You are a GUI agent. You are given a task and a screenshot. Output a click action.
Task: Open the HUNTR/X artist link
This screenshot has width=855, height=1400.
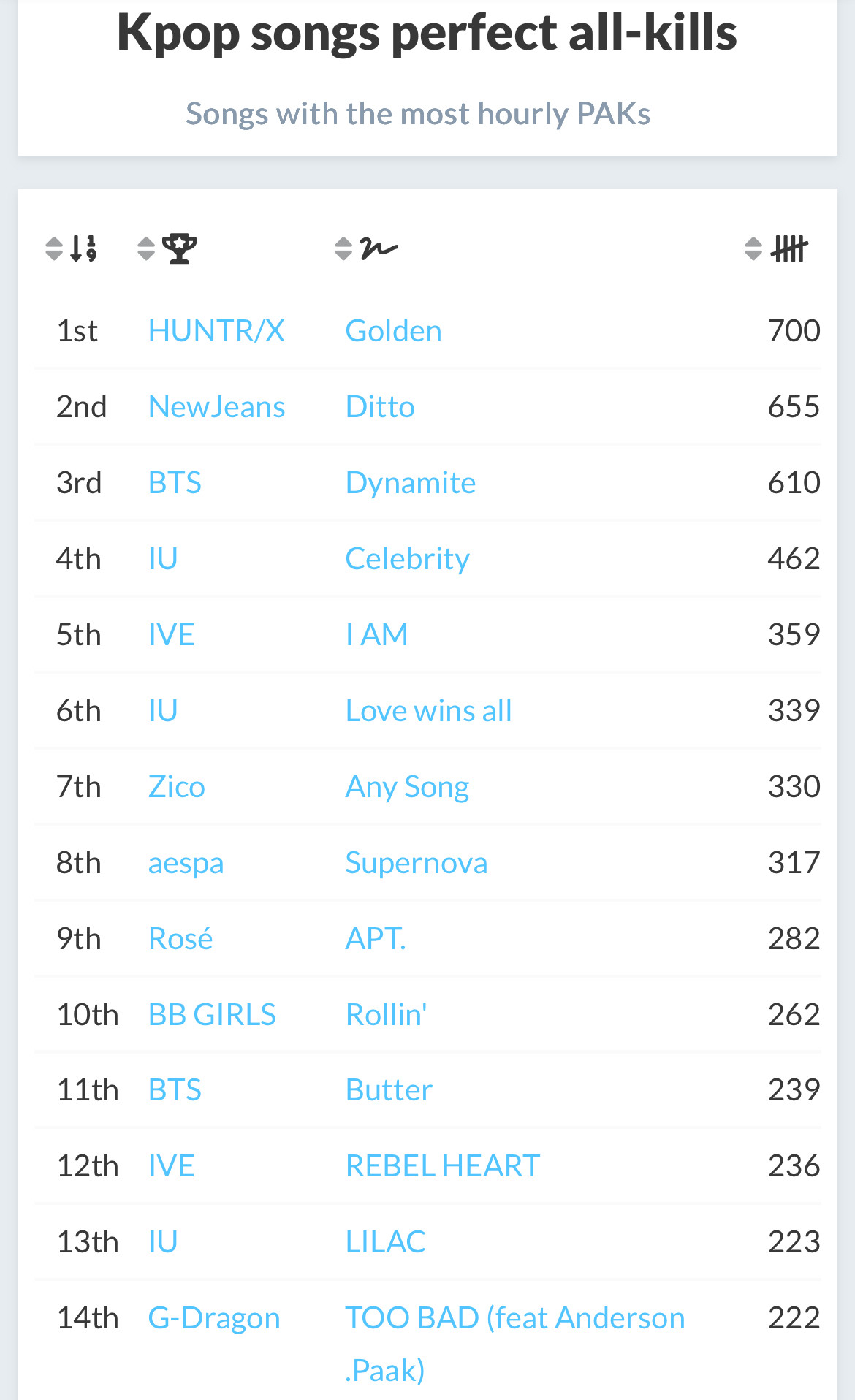click(216, 331)
